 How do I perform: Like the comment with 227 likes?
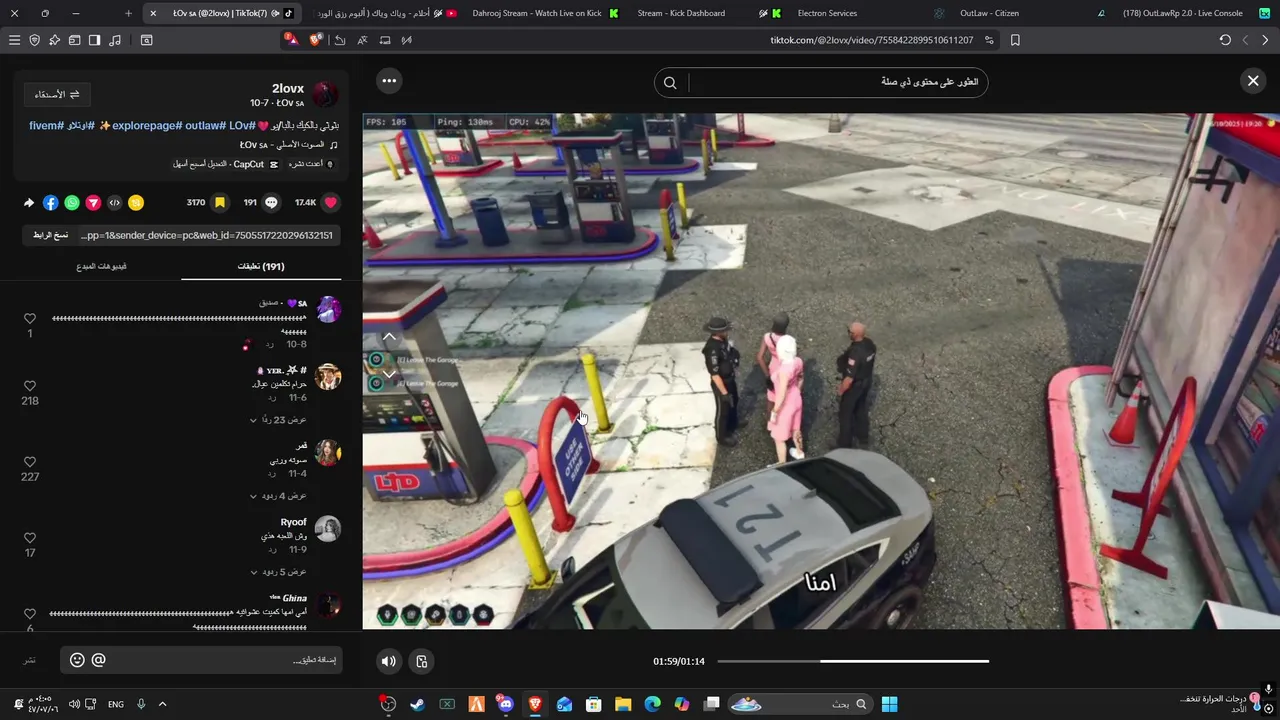point(30,462)
